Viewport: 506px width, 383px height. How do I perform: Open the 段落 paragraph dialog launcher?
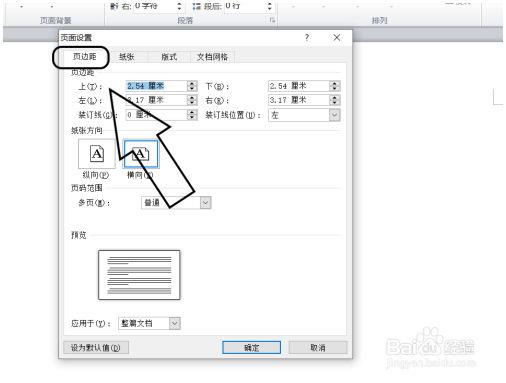click(x=272, y=20)
